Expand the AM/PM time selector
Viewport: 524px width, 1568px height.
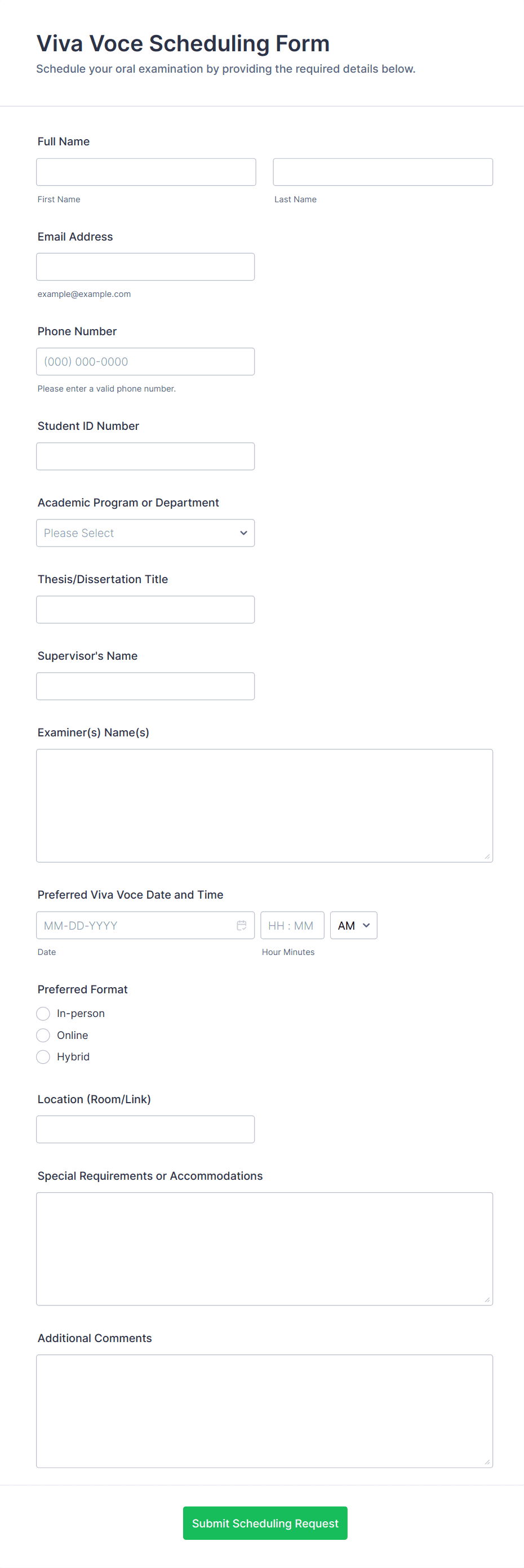click(x=354, y=925)
